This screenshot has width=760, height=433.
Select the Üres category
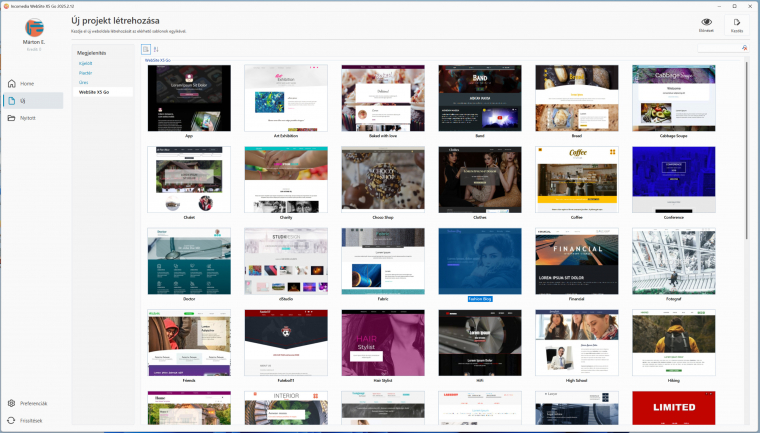tap(84, 82)
